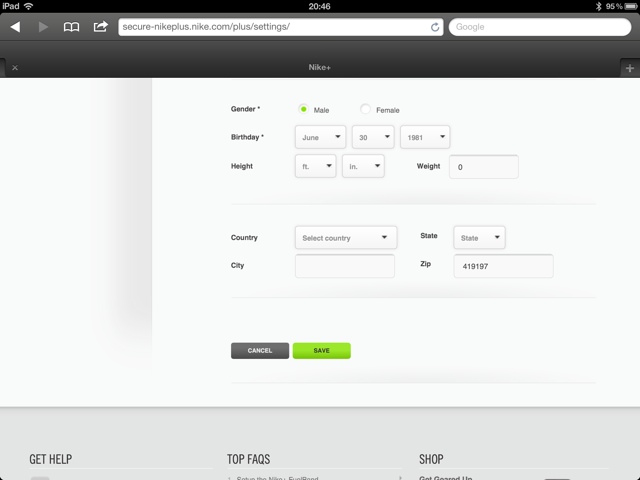This screenshot has height=480, width=640.
Task: Tap the Google search field
Action: 540,27
